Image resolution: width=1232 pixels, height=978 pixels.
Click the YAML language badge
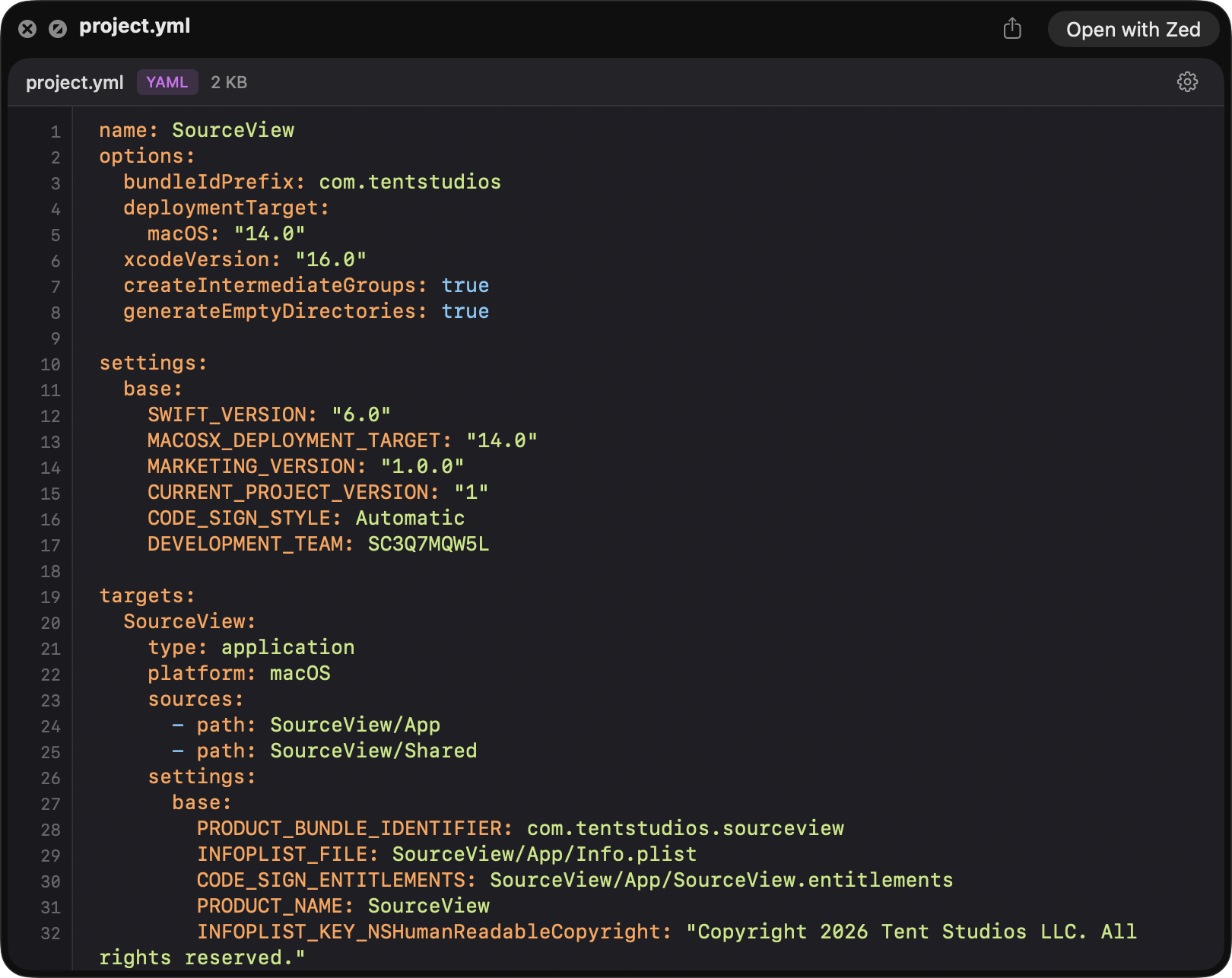point(167,82)
